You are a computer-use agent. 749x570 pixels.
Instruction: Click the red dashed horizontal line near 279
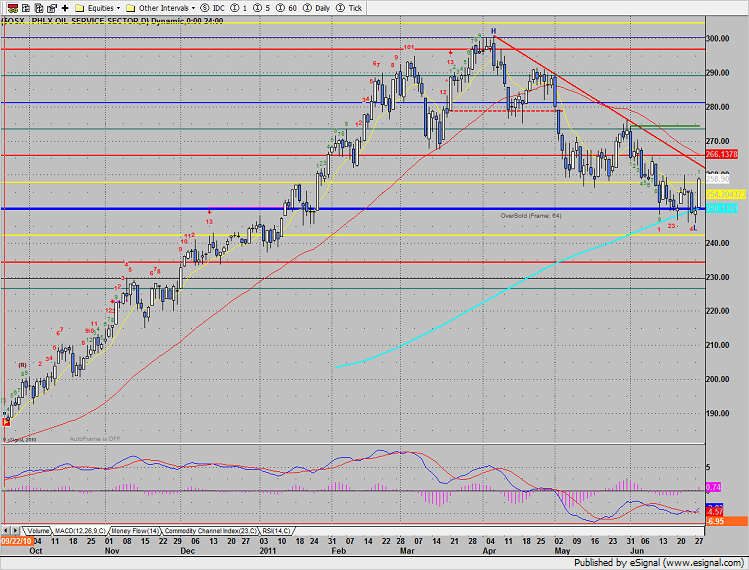[506, 111]
